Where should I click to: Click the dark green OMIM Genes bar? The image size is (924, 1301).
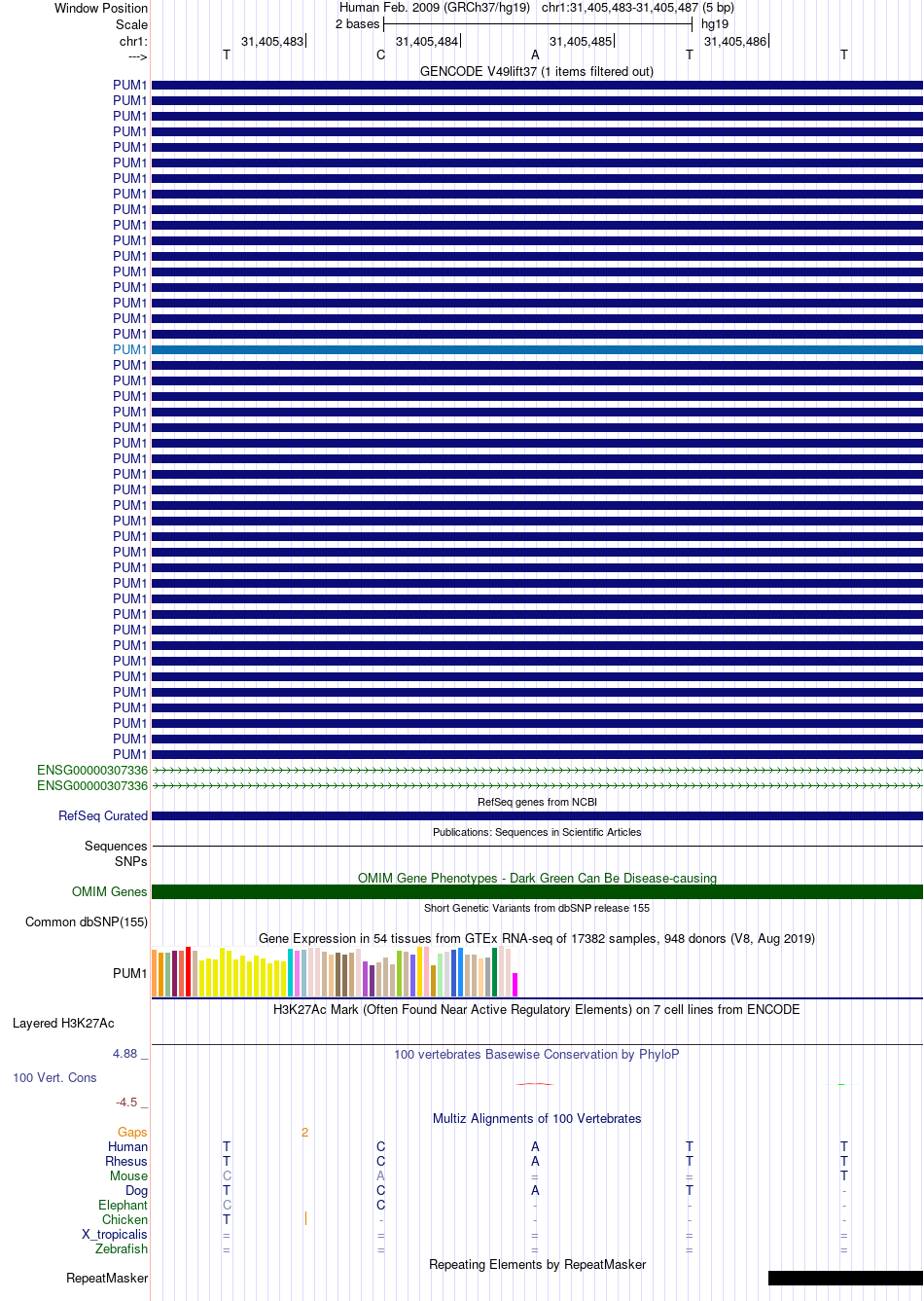pyautogui.click(x=537, y=891)
